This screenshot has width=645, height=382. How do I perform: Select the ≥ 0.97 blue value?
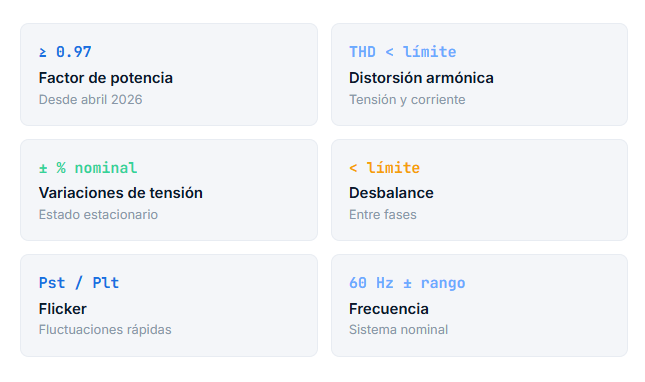(65, 52)
